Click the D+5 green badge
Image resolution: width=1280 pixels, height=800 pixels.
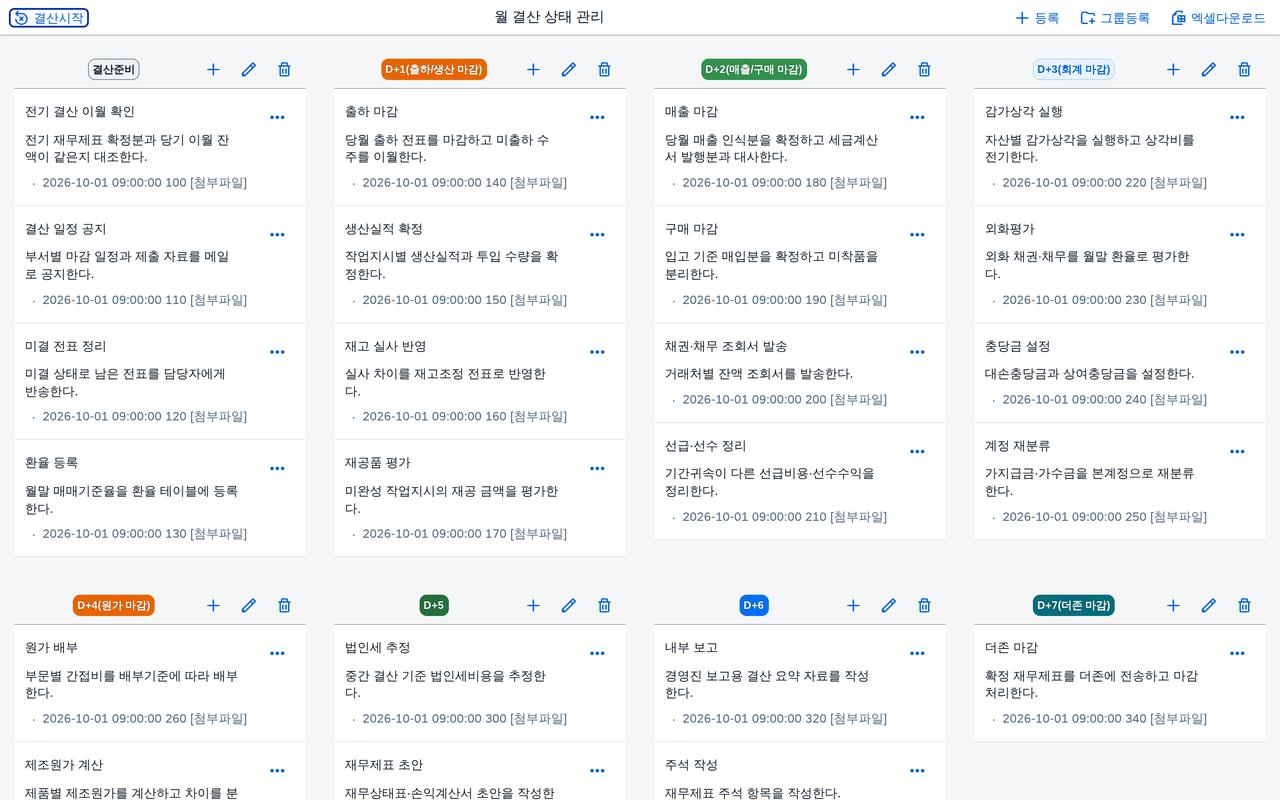(434, 605)
